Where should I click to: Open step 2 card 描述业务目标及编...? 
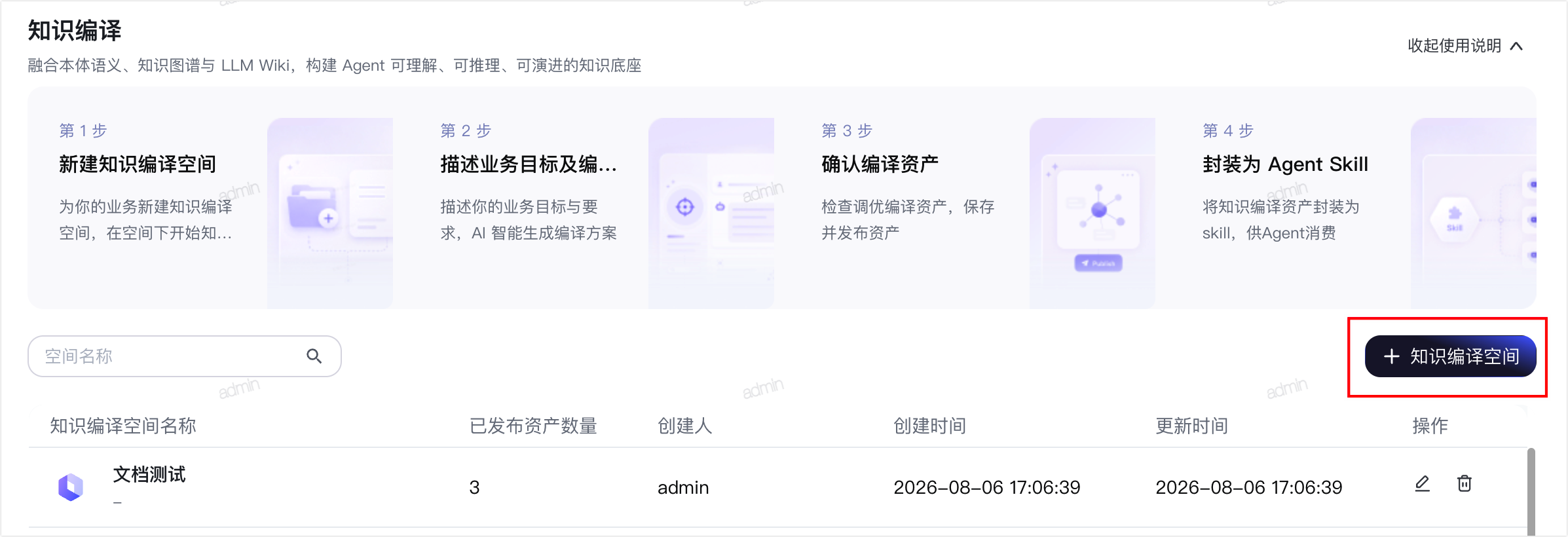pyautogui.click(x=529, y=164)
